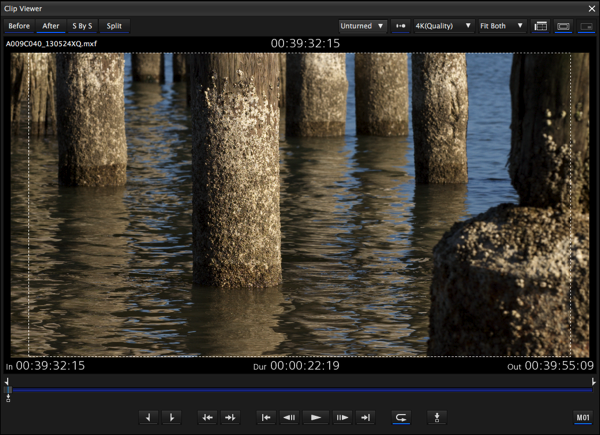The height and width of the screenshot is (435, 600).
Task: Select the S By S view tab
Action: [x=82, y=26]
